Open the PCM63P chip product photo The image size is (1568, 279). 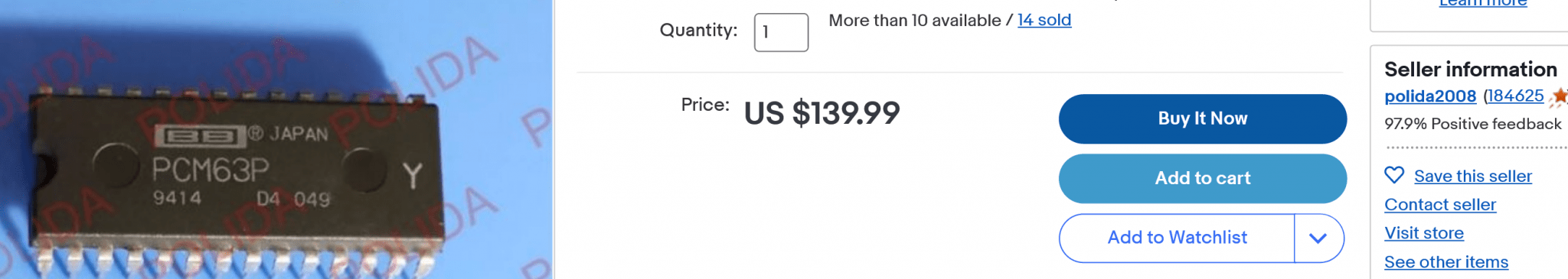click(x=276, y=139)
